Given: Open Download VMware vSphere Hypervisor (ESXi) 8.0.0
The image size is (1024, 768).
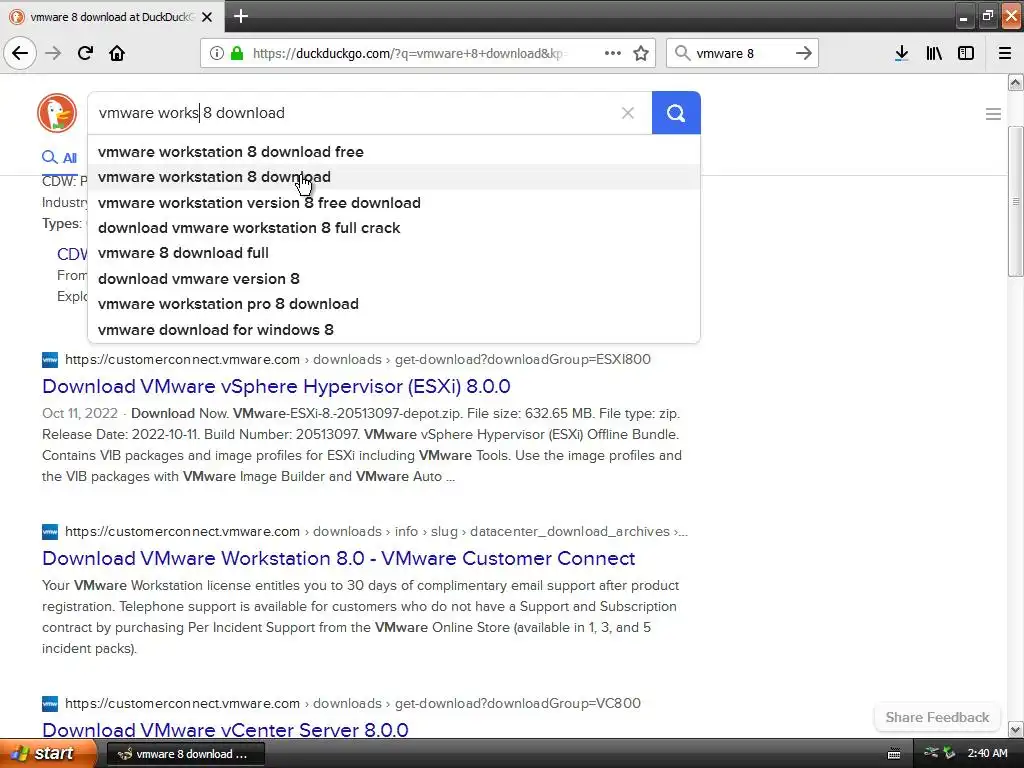Looking at the screenshot, I should click(x=276, y=387).
